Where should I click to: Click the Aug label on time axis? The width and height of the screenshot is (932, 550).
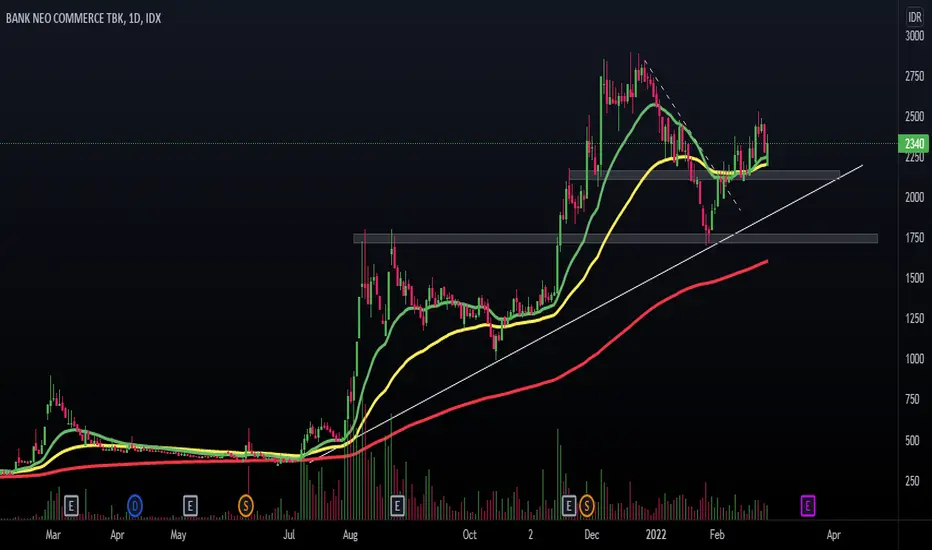click(350, 535)
